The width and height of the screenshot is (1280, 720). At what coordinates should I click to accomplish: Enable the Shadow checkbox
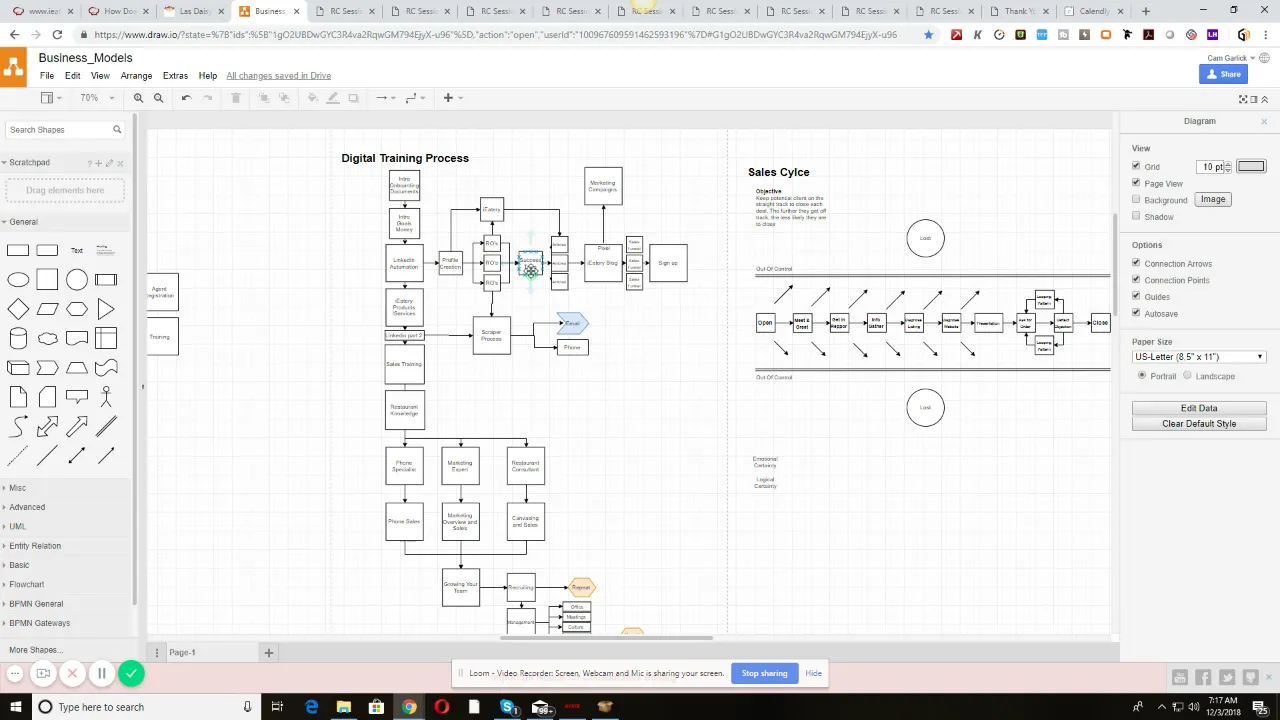click(x=1136, y=216)
